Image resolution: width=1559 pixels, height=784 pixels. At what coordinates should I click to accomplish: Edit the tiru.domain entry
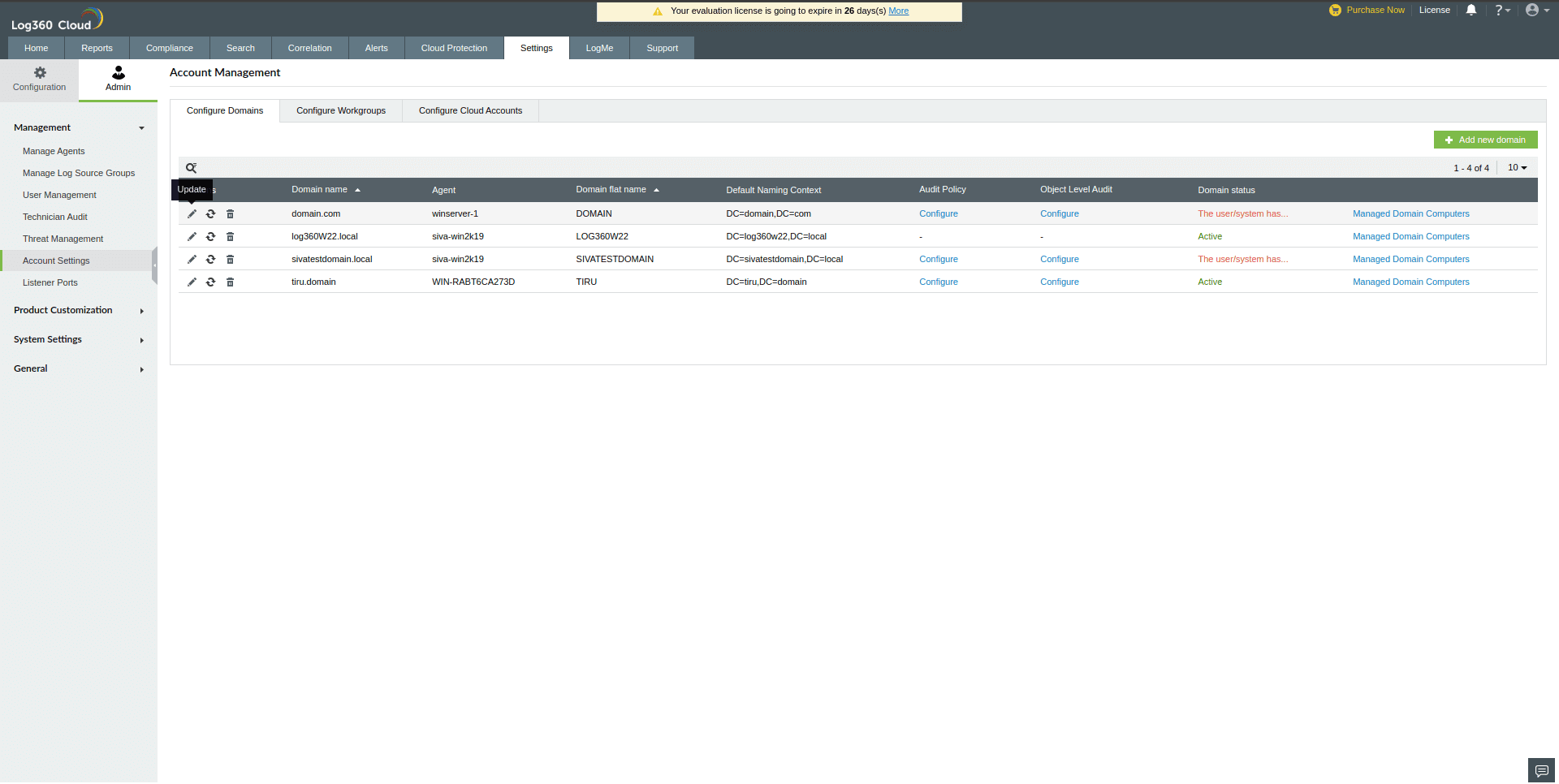[192, 282]
